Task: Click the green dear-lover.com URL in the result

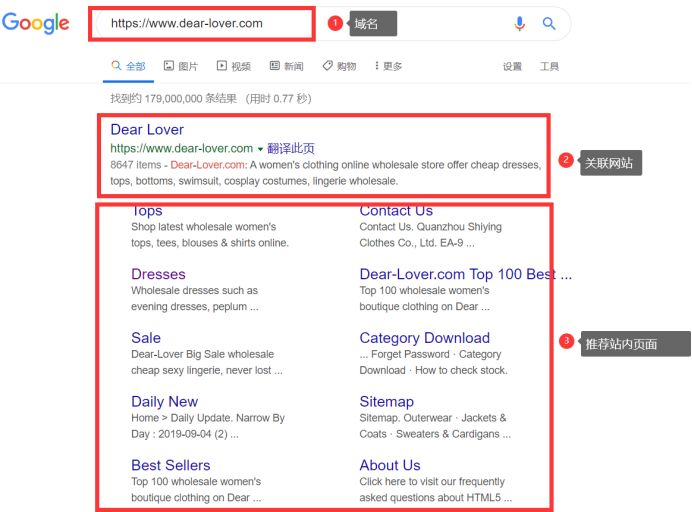Action: pyautogui.click(x=181, y=148)
